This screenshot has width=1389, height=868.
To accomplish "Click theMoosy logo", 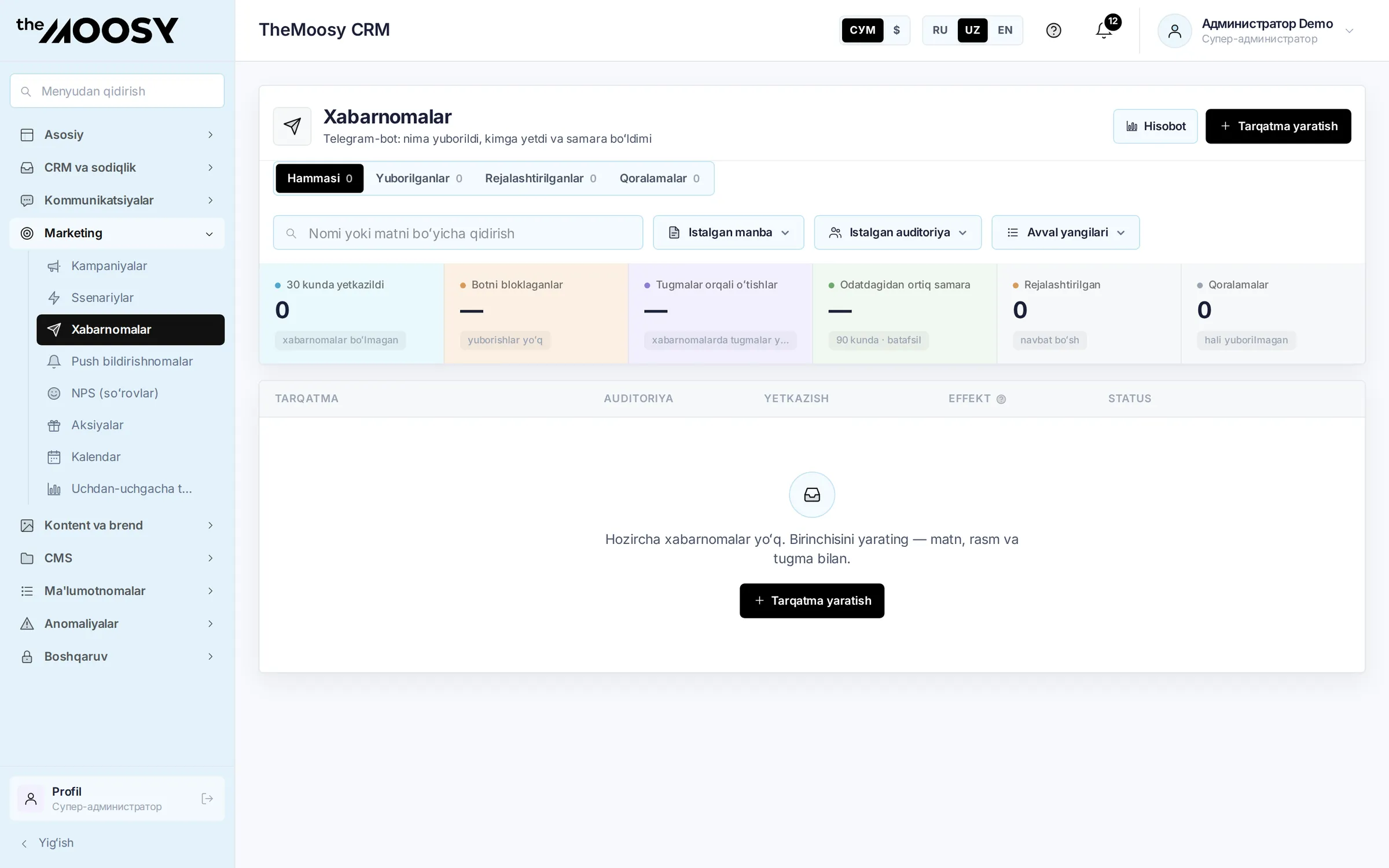I will click(x=97, y=30).
